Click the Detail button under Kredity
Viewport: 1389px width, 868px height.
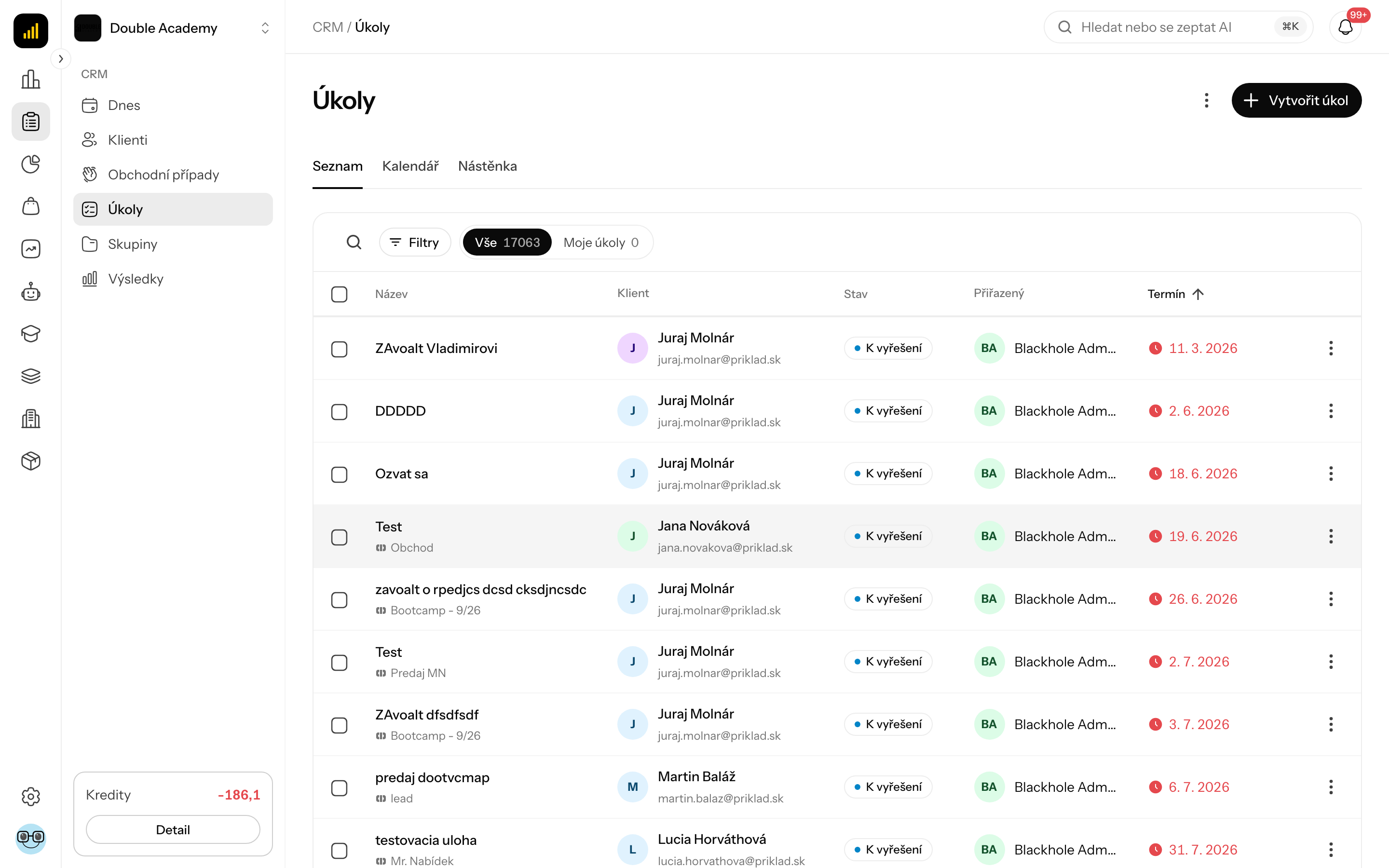[x=173, y=829]
